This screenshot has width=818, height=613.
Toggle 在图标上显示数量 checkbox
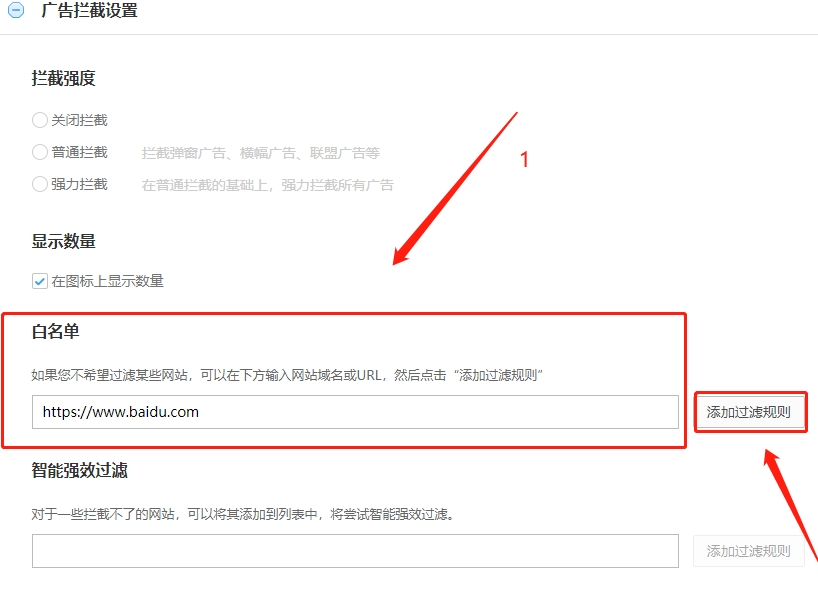pyautogui.click(x=40, y=281)
